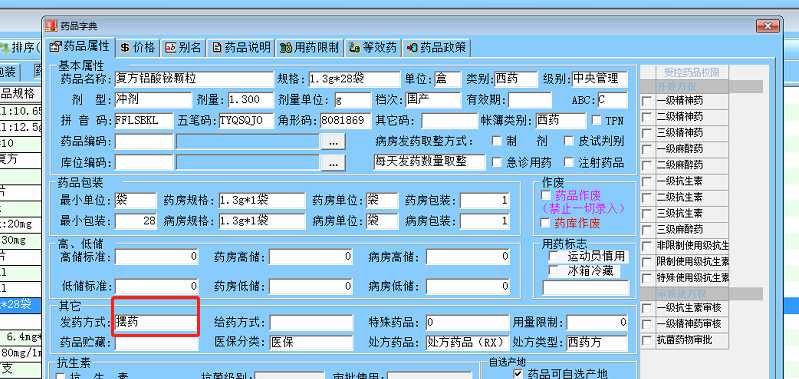Click the 规格 field with 1.3g*28袋

click(x=354, y=79)
